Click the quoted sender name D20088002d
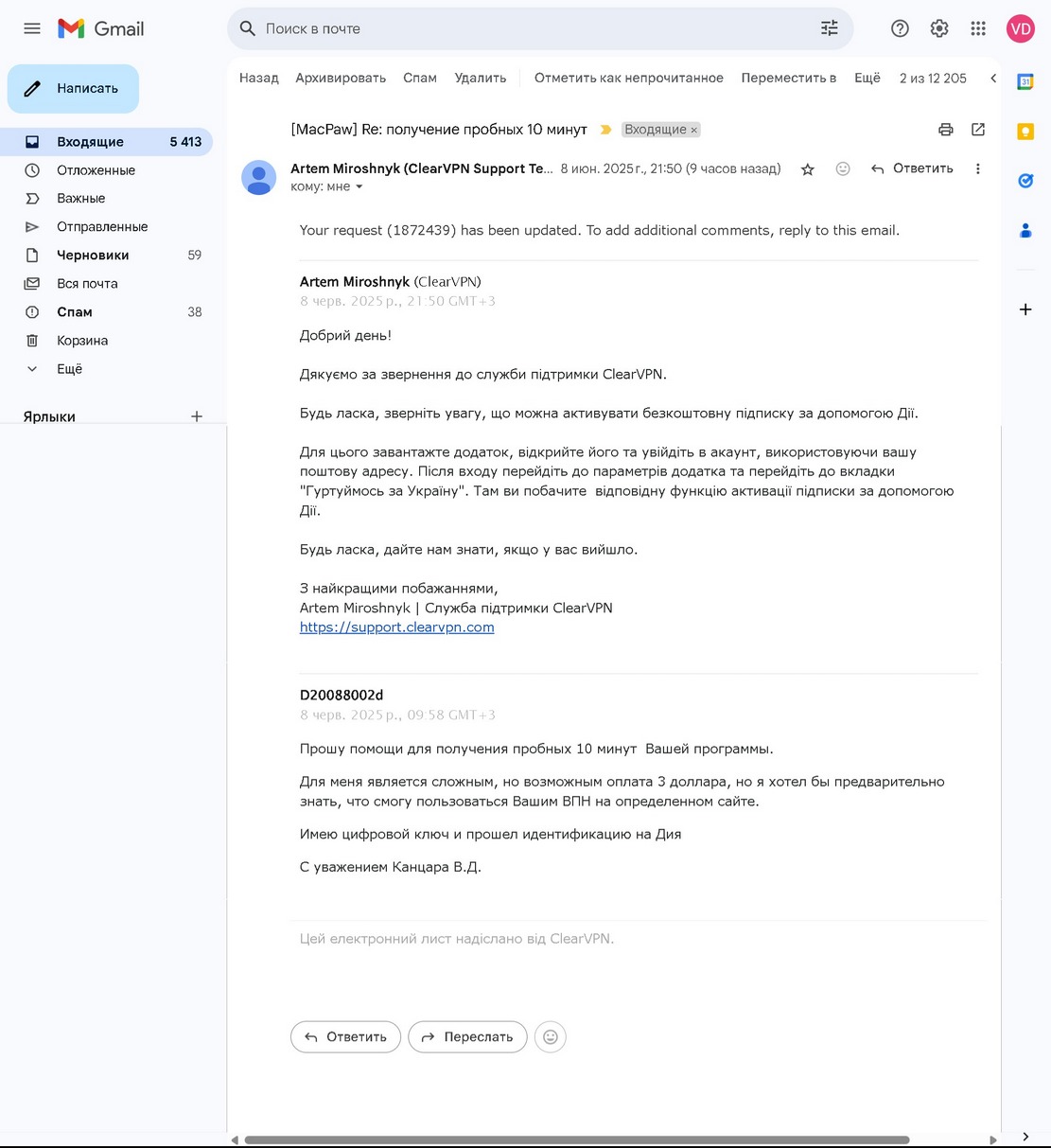This screenshot has height=1148, width=1051. pyautogui.click(x=342, y=696)
